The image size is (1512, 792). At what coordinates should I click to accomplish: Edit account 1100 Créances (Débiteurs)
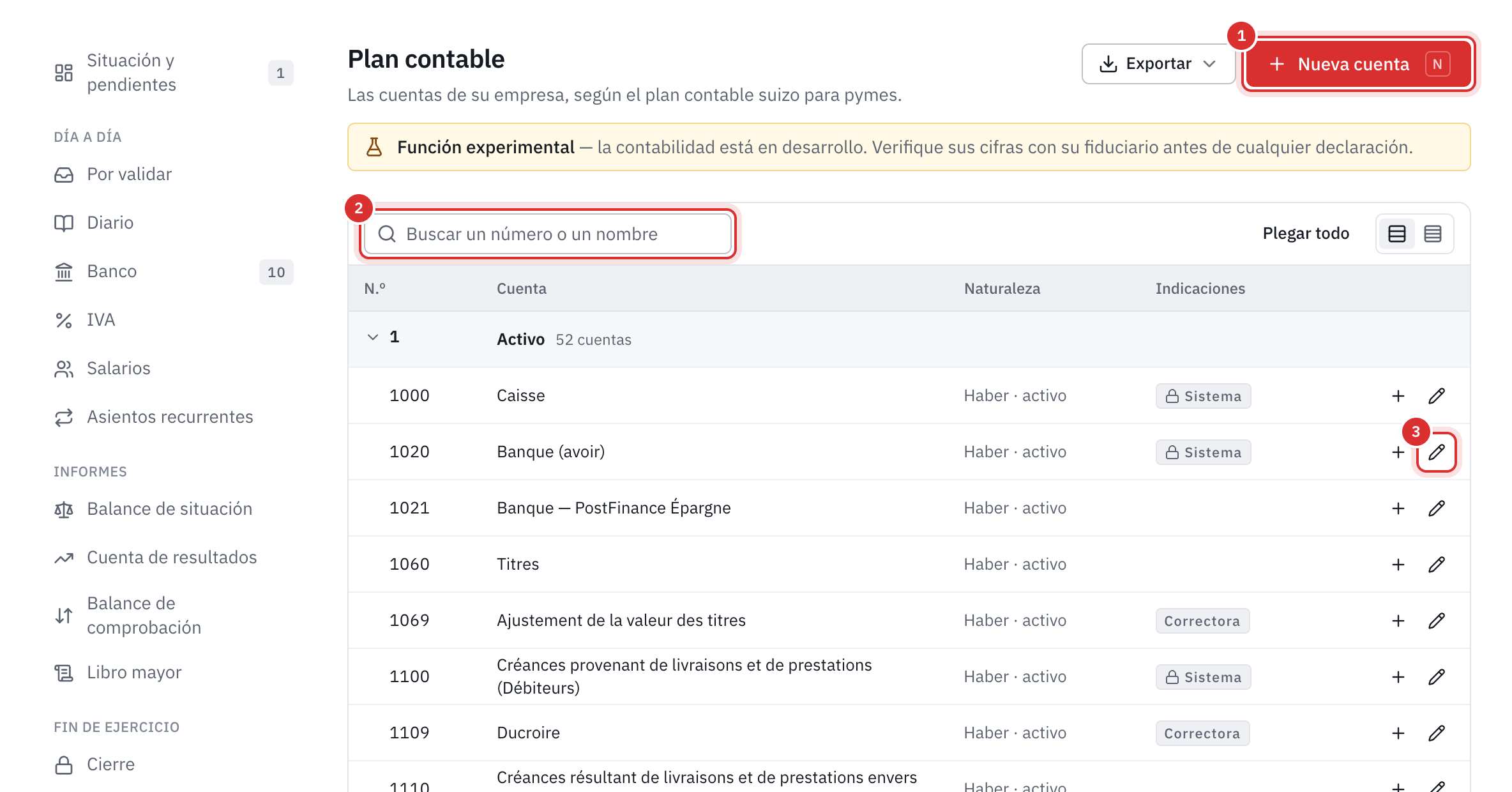pos(1437,677)
